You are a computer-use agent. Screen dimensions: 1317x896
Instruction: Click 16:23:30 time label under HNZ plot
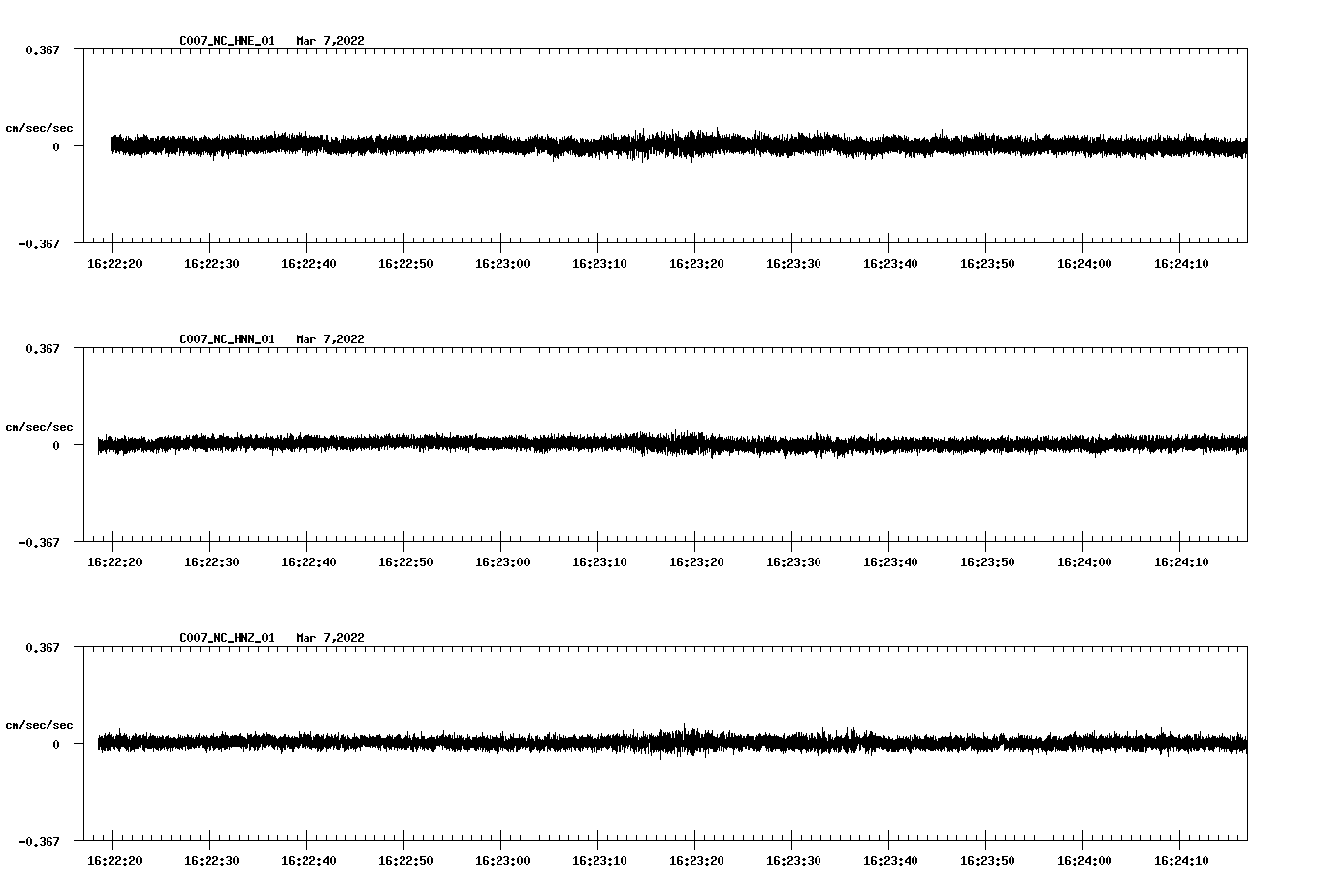tap(793, 860)
